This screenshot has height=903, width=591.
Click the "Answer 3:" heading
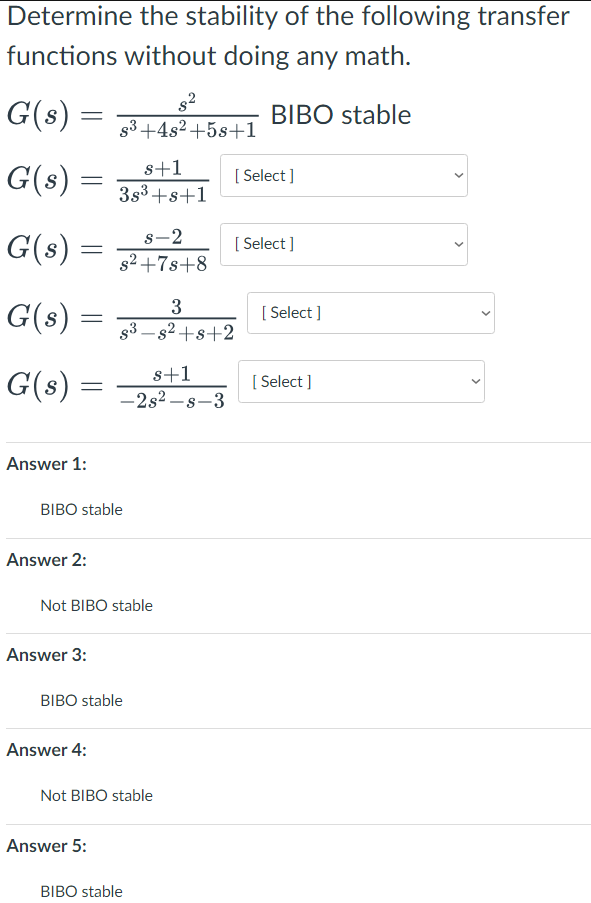[46, 654]
